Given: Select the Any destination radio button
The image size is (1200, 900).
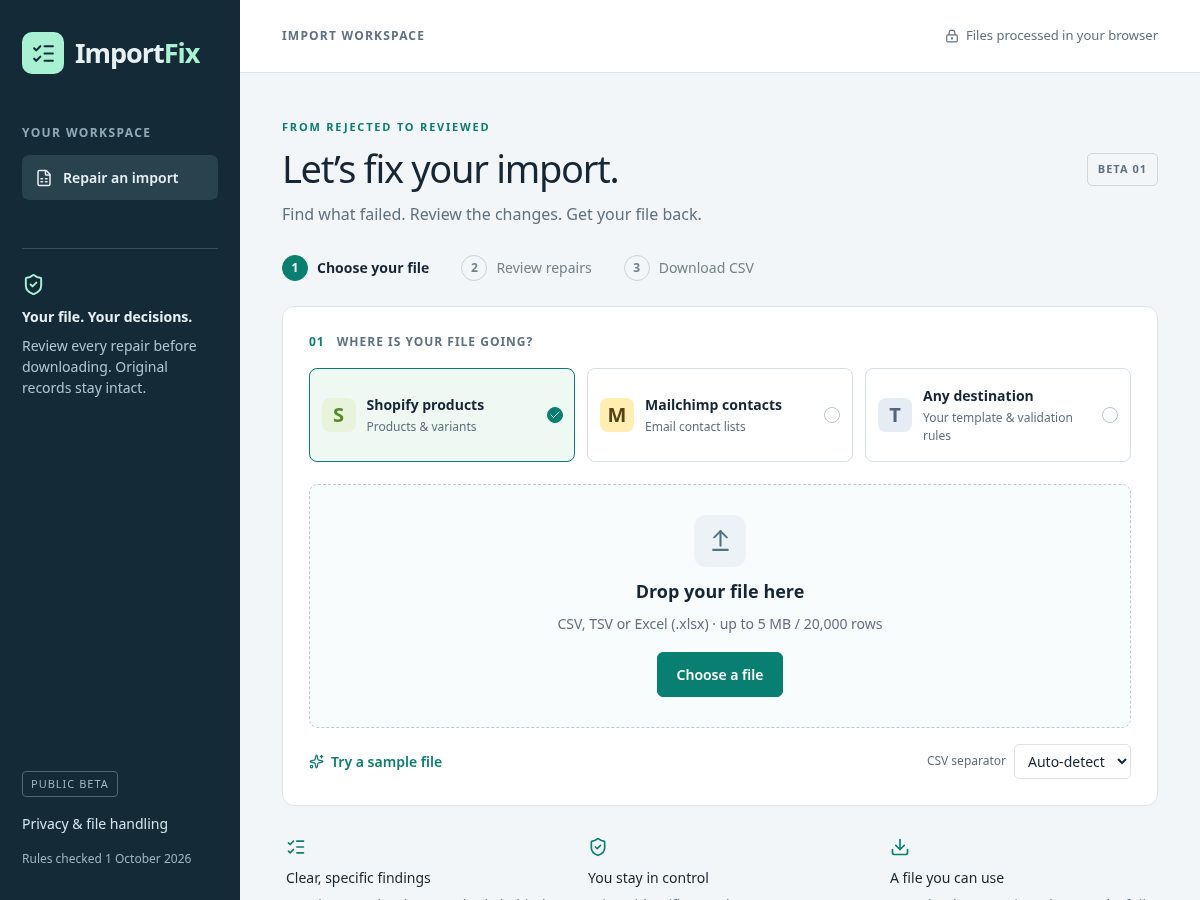Looking at the screenshot, I should [x=1110, y=415].
